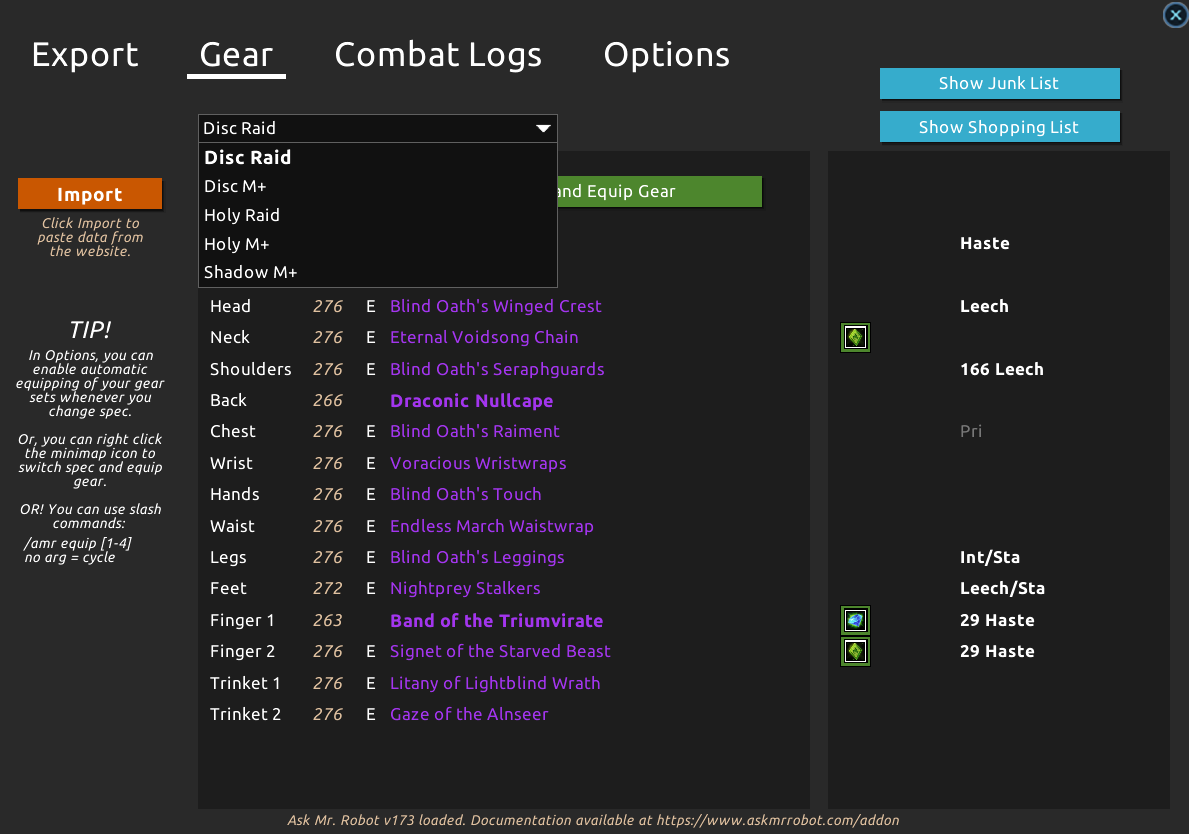
Task: Select Band of the Triumvirate item
Action: [496, 620]
